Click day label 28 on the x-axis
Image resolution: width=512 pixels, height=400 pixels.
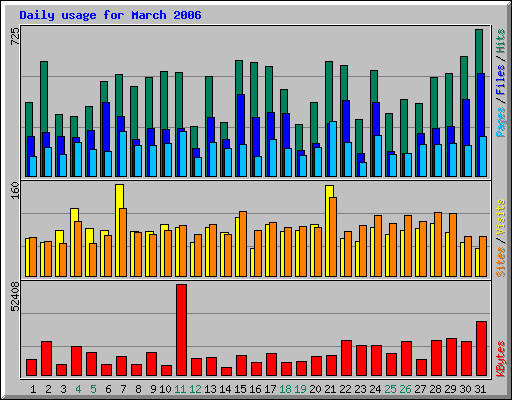click(435, 389)
